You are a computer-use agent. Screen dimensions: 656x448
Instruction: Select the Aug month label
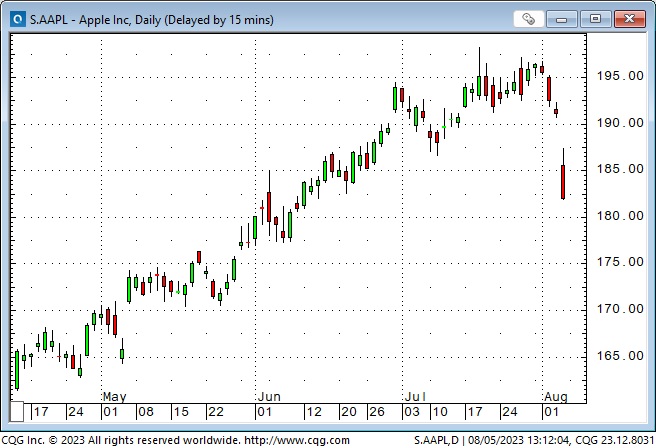click(556, 396)
